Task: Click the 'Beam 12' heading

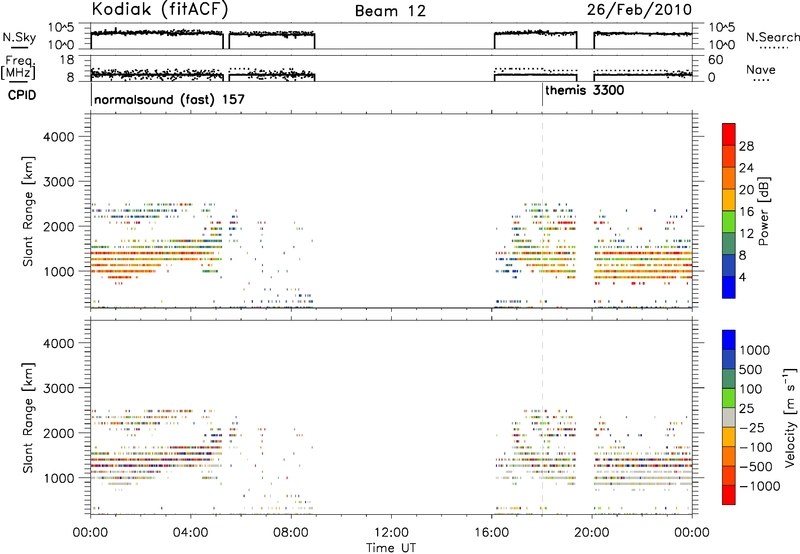Action: coord(390,11)
